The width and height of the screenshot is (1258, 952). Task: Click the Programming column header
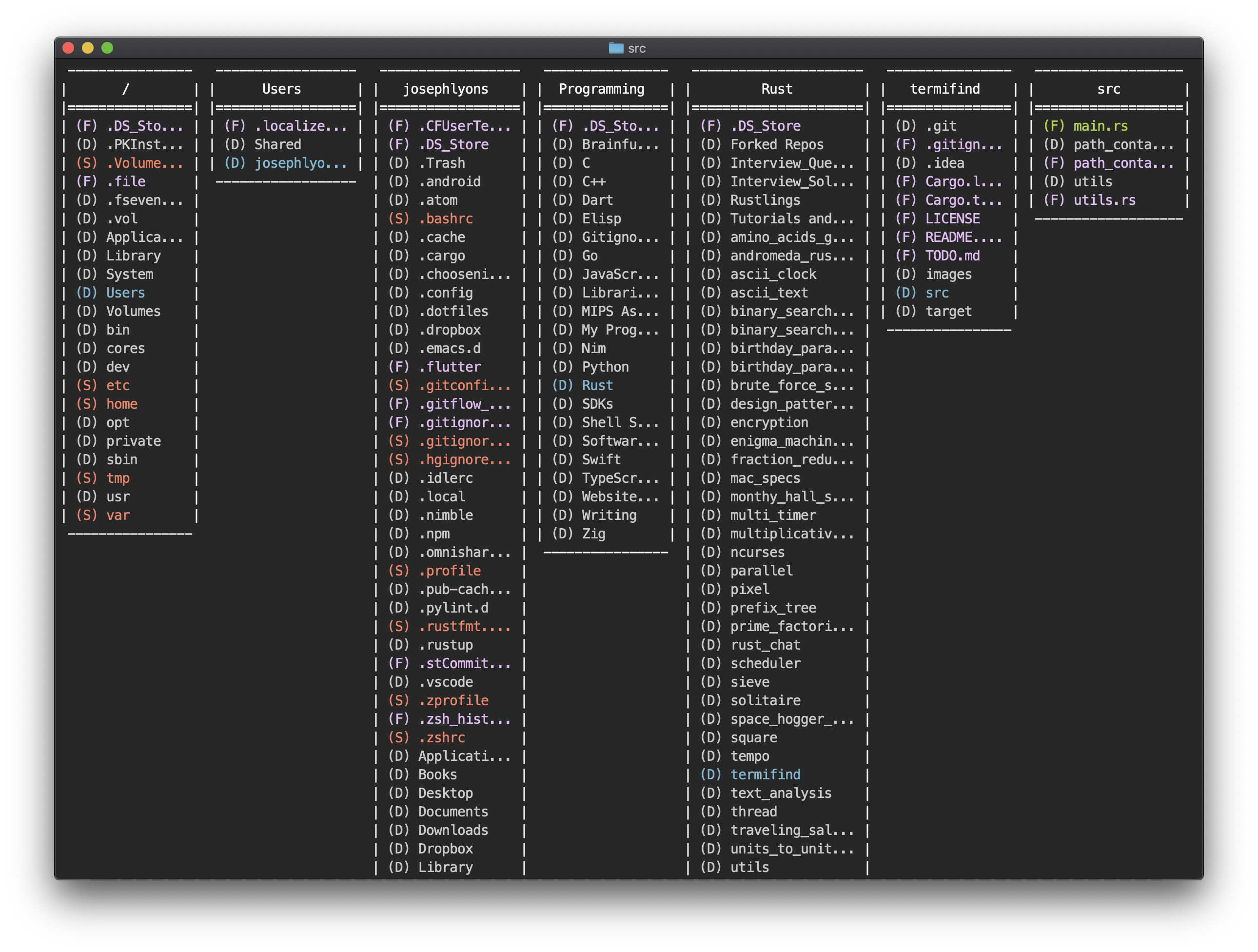tap(601, 89)
